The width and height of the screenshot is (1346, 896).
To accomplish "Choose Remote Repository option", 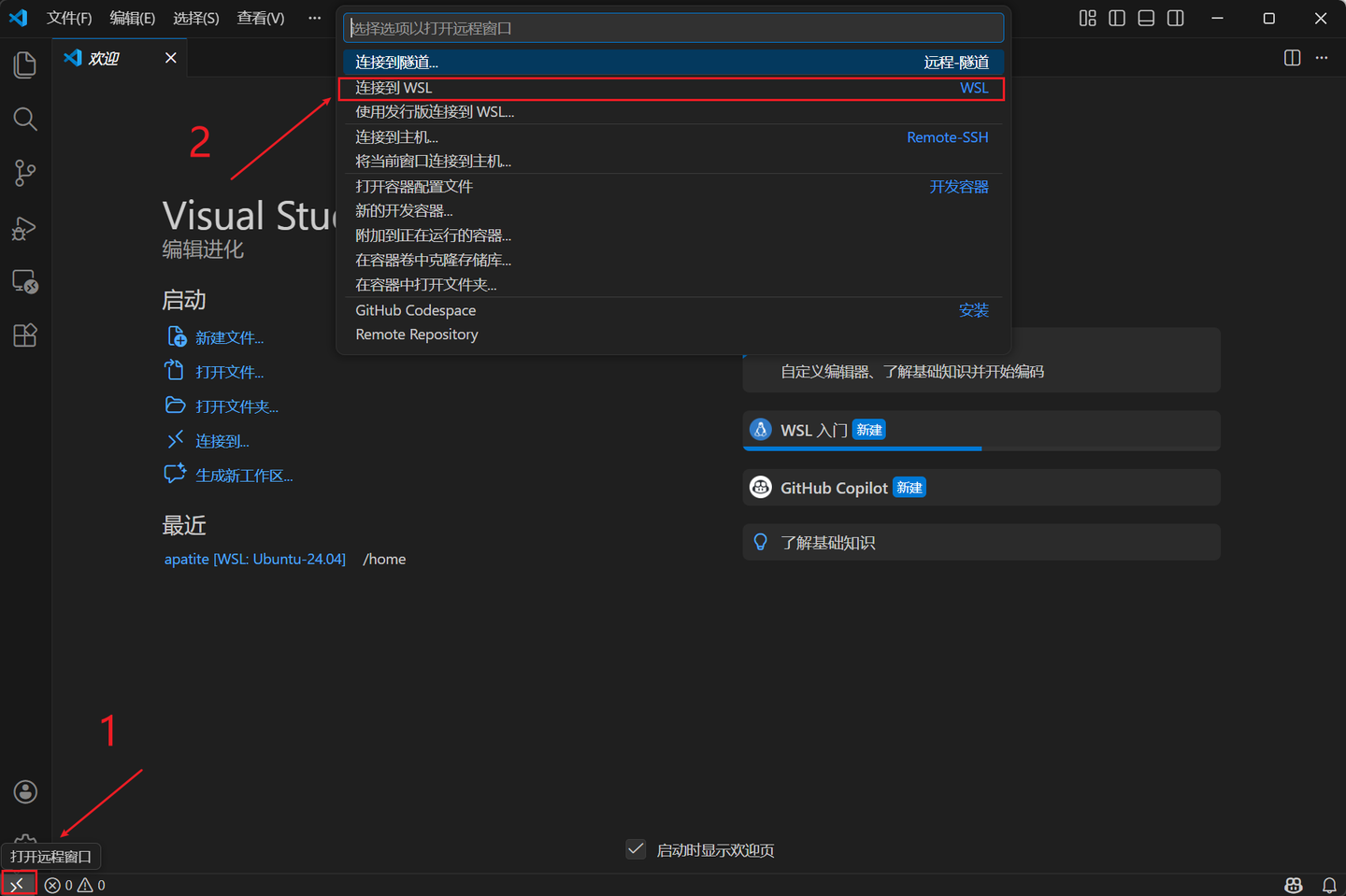I will pos(673,334).
